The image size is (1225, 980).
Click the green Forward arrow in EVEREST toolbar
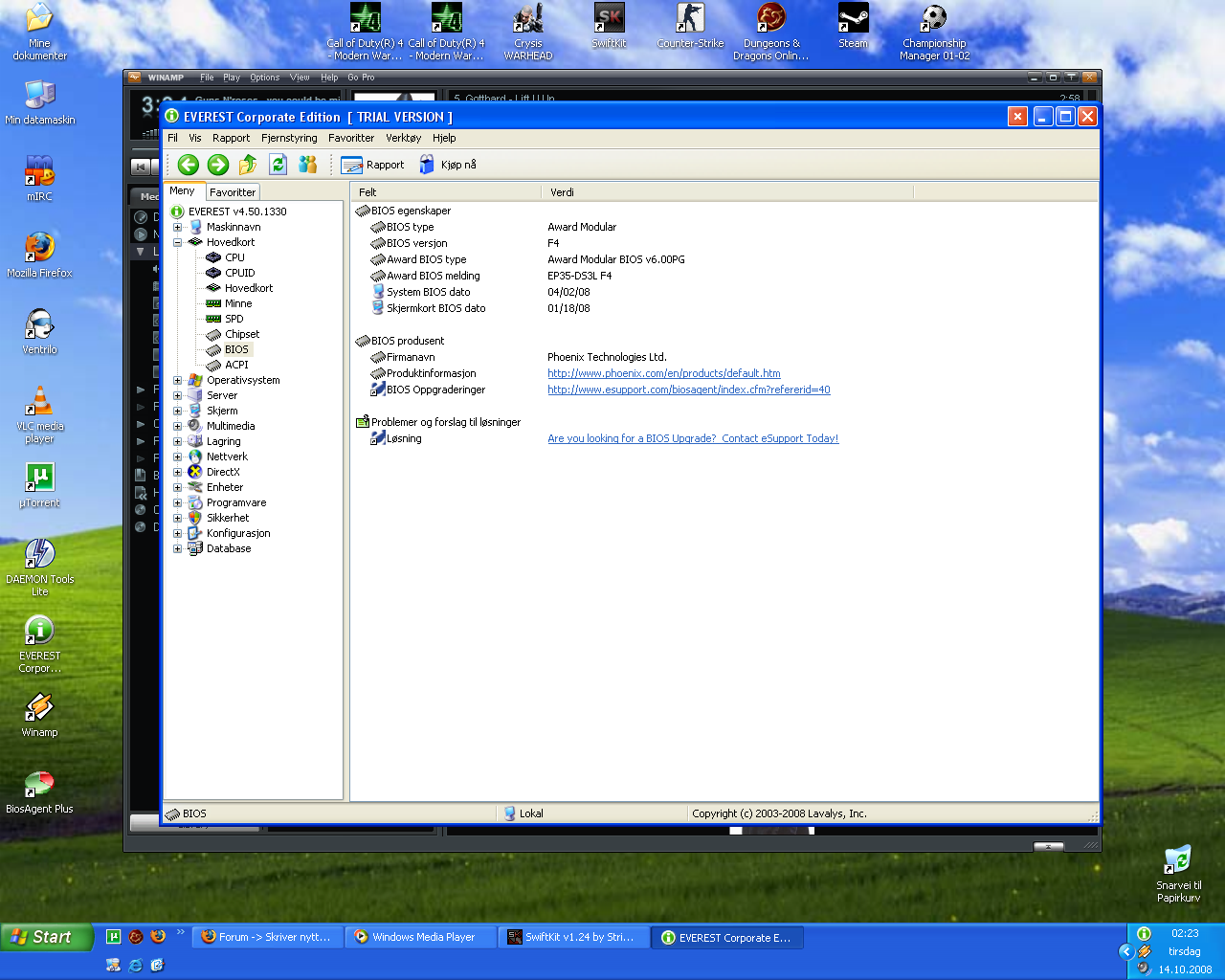click(x=218, y=165)
